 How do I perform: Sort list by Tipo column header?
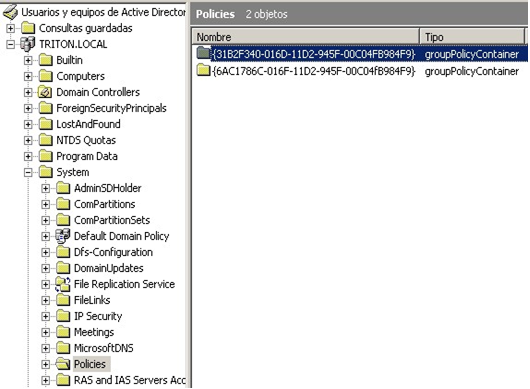click(472, 37)
